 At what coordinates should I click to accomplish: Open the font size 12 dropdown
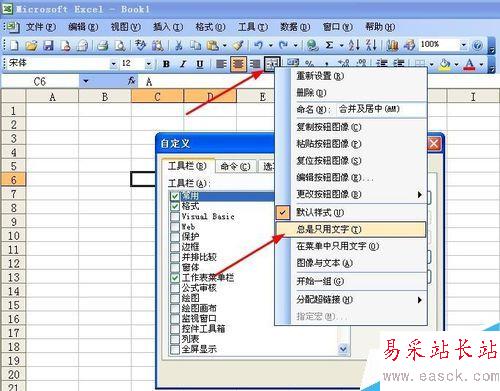(x=149, y=64)
